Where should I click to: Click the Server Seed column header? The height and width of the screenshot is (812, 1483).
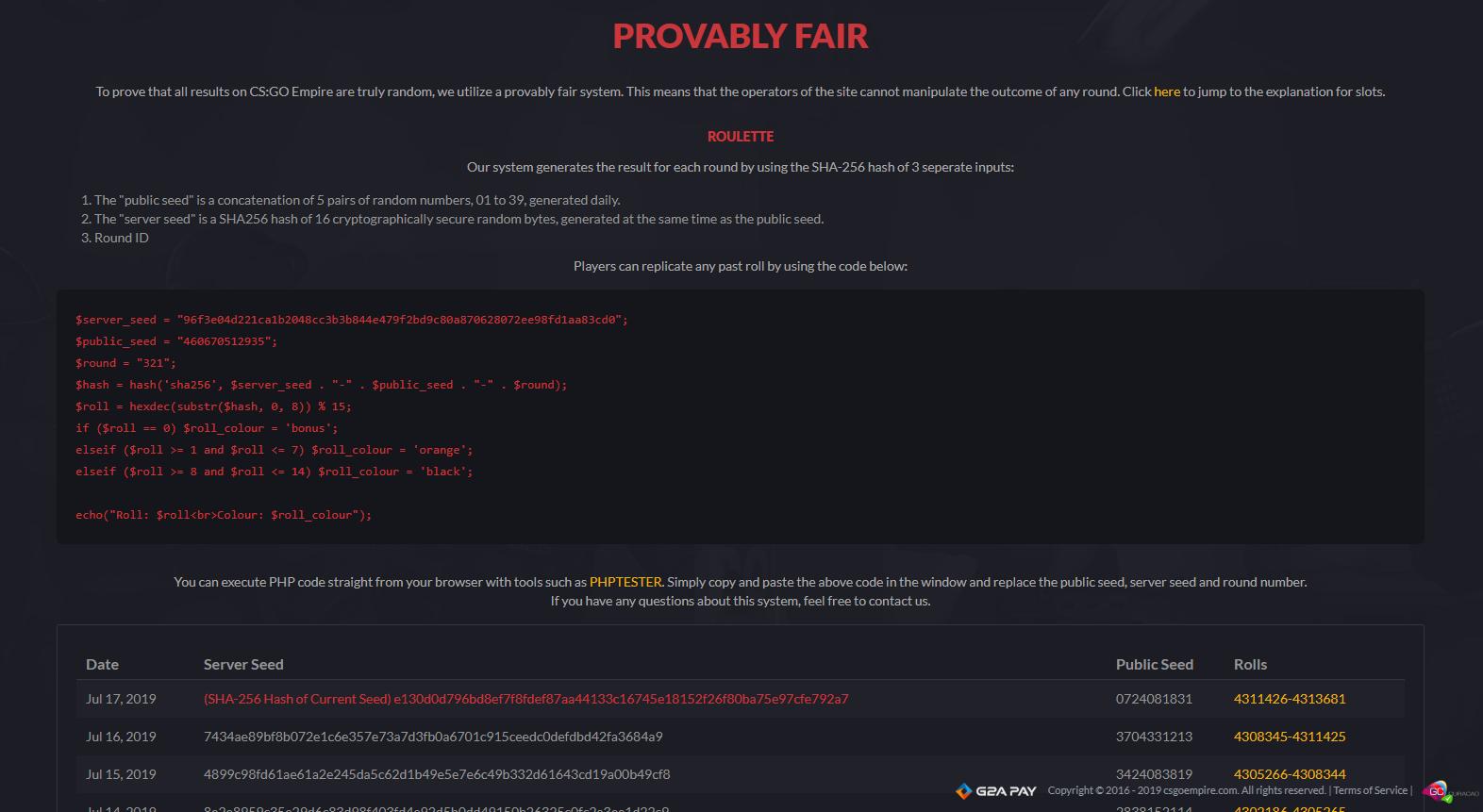click(x=243, y=665)
